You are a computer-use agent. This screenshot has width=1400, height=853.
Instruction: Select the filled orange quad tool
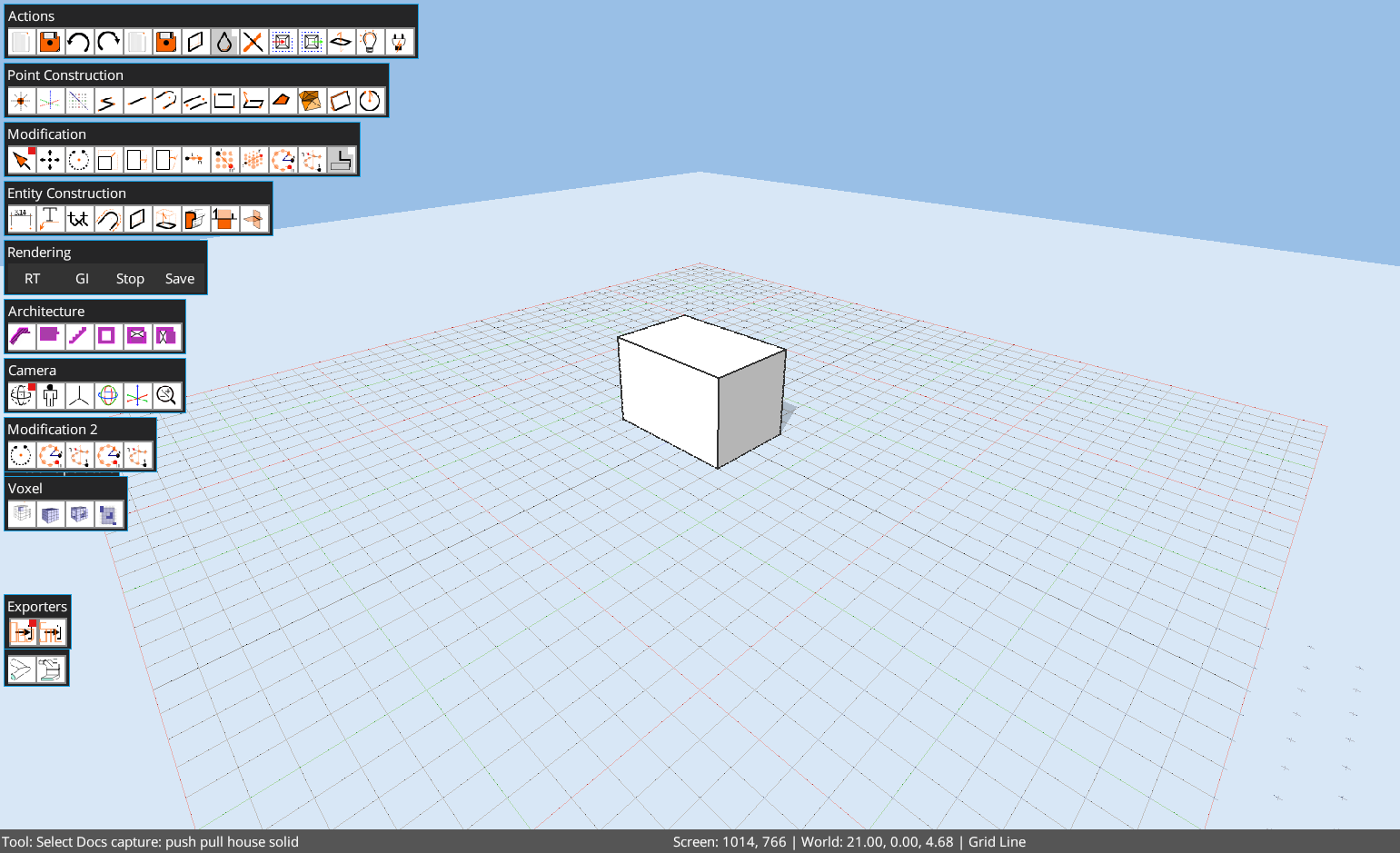(283, 101)
